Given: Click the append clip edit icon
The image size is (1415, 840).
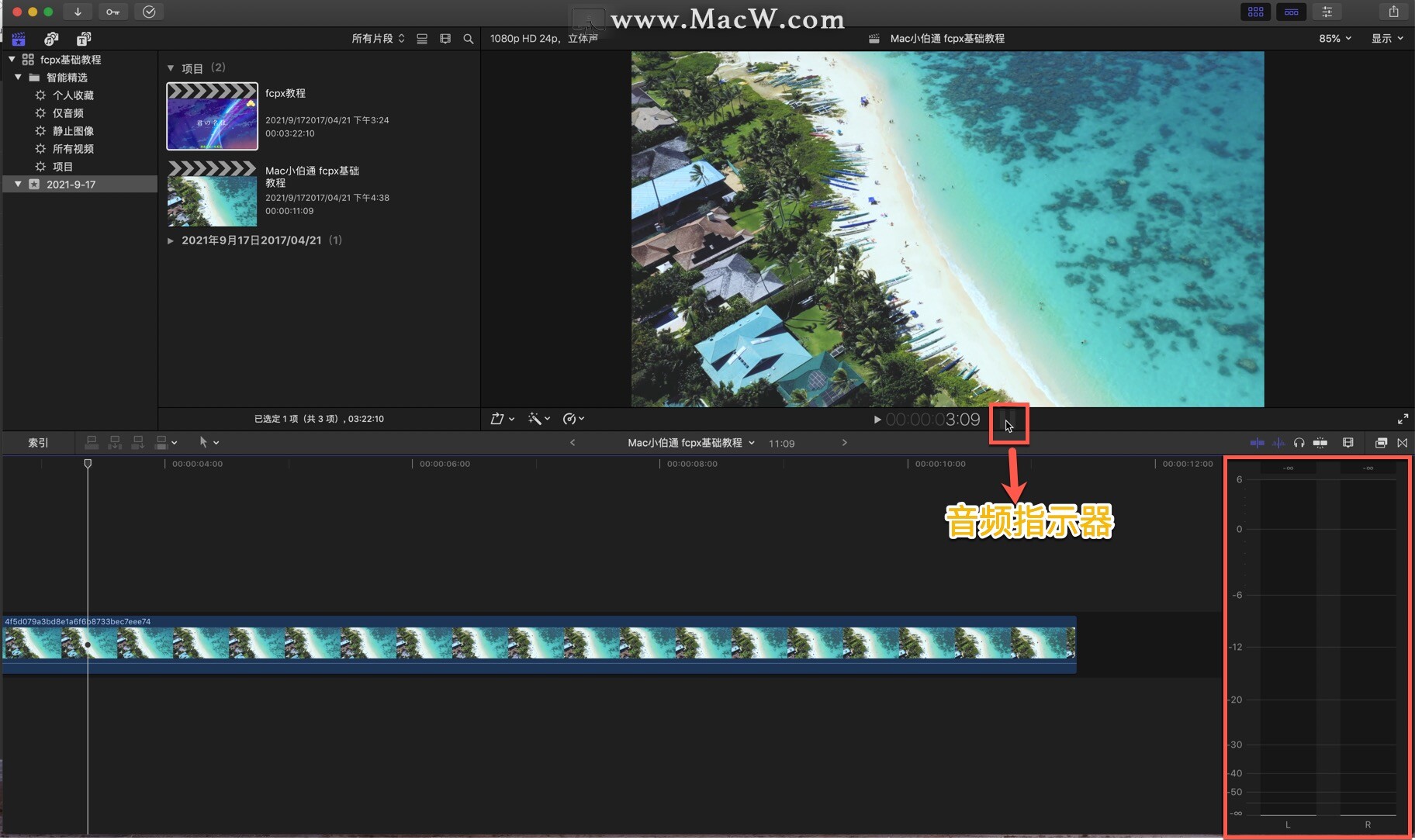Looking at the screenshot, I should pos(138,442).
